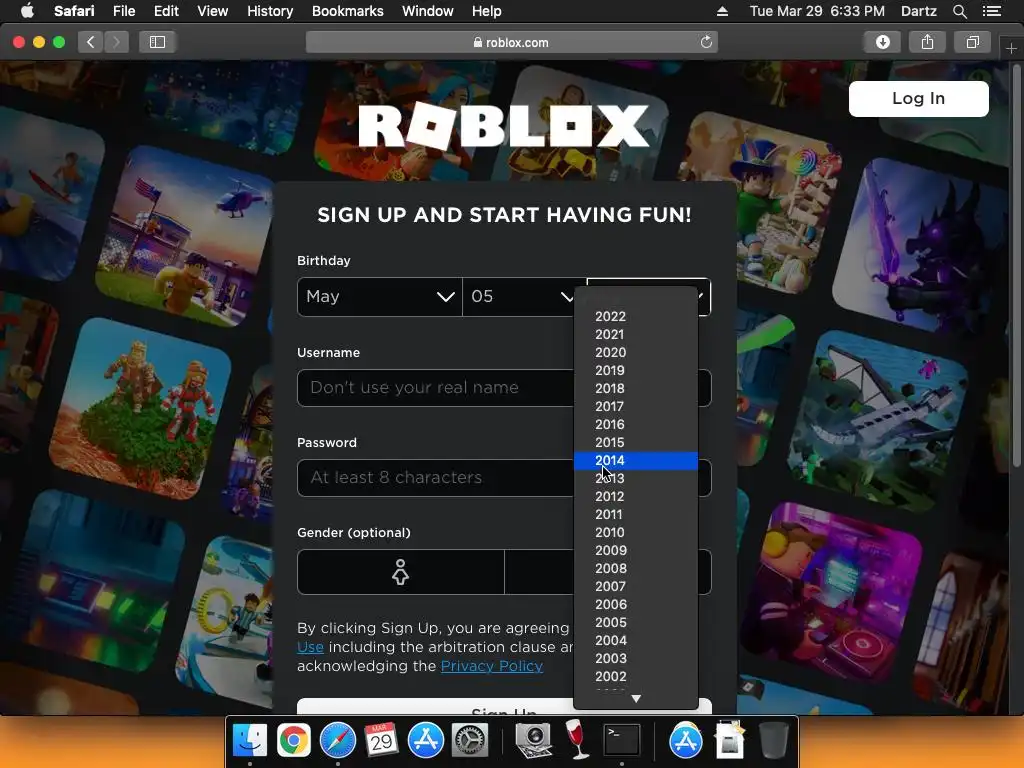The width and height of the screenshot is (1024, 768).
Task: Open the Apple menu
Action: pyautogui.click(x=27, y=11)
